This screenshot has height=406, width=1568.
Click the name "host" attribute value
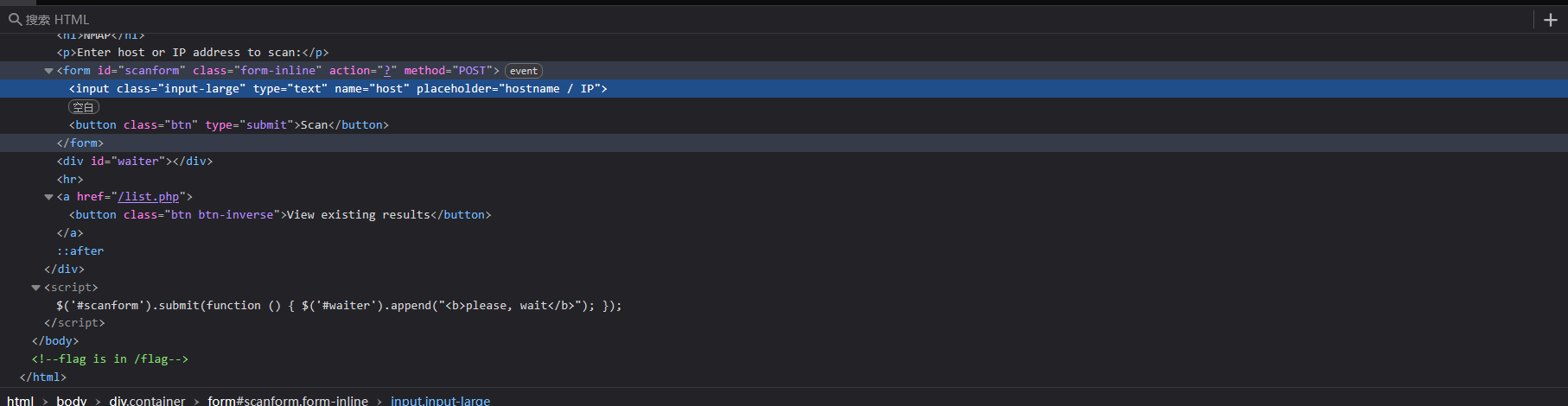pos(389,89)
